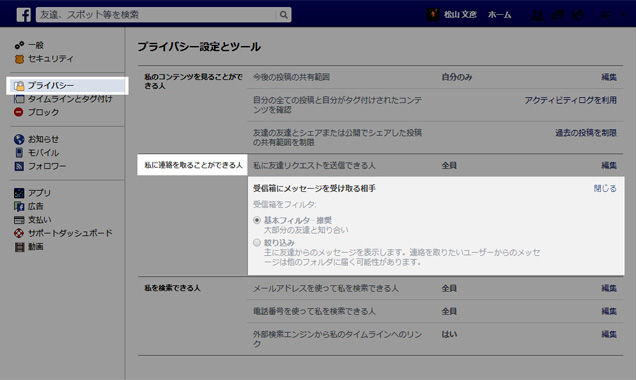Click 私に連絡を取ることができる人 section label

click(193, 165)
